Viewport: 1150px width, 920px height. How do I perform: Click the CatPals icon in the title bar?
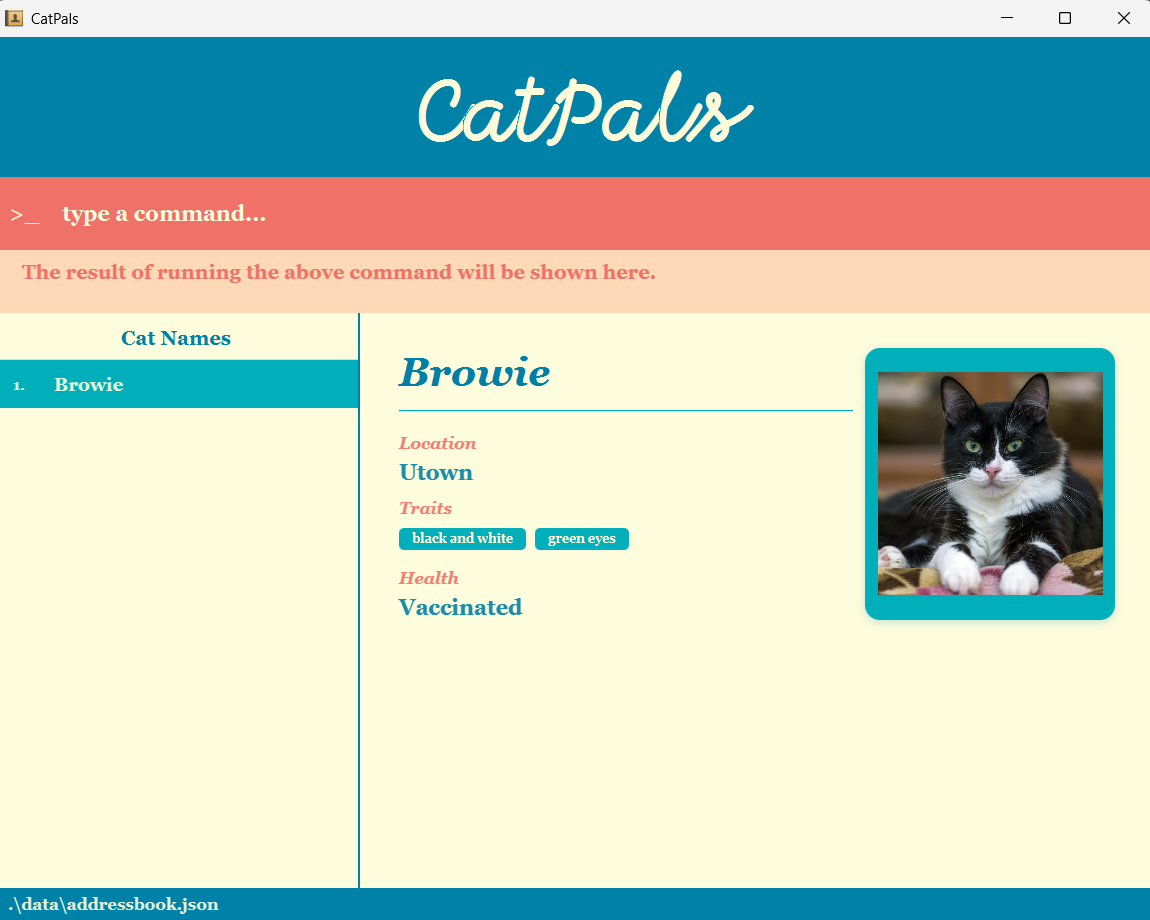(x=14, y=17)
